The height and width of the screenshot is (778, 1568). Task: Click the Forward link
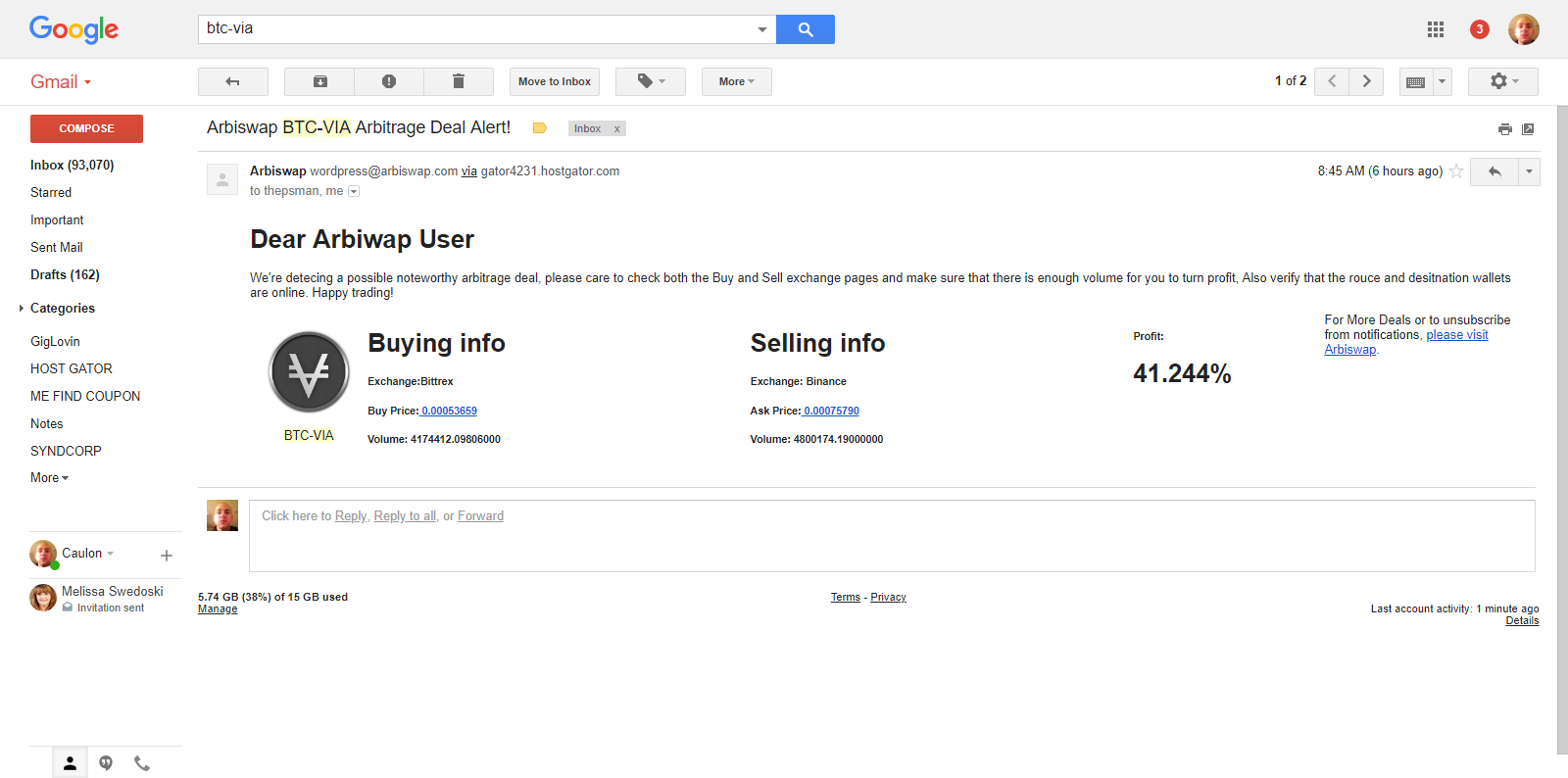pos(480,516)
